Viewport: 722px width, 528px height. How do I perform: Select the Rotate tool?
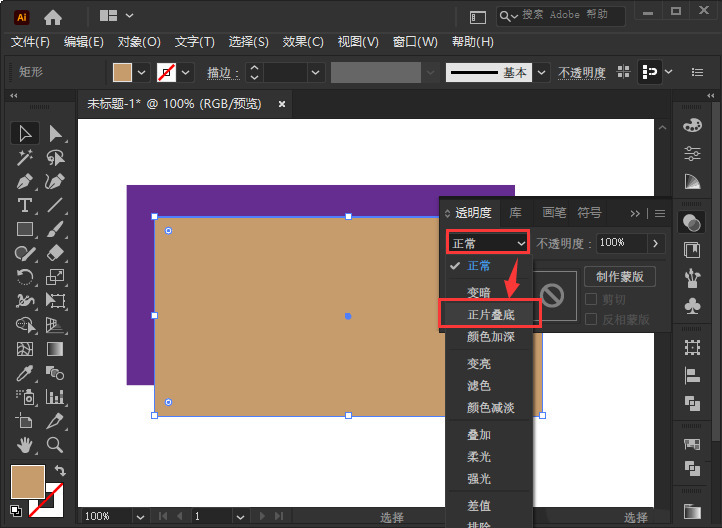[25, 277]
